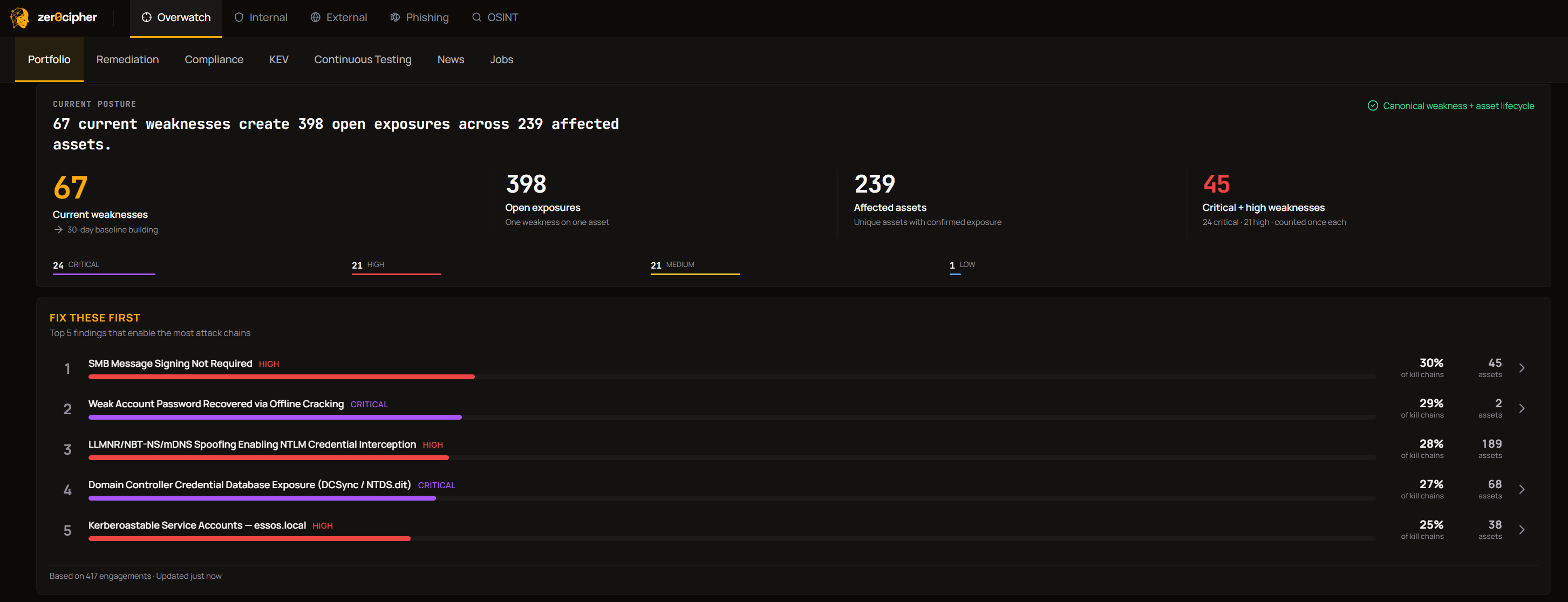Open the OSINT section
The image size is (1568, 602).
click(x=495, y=18)
